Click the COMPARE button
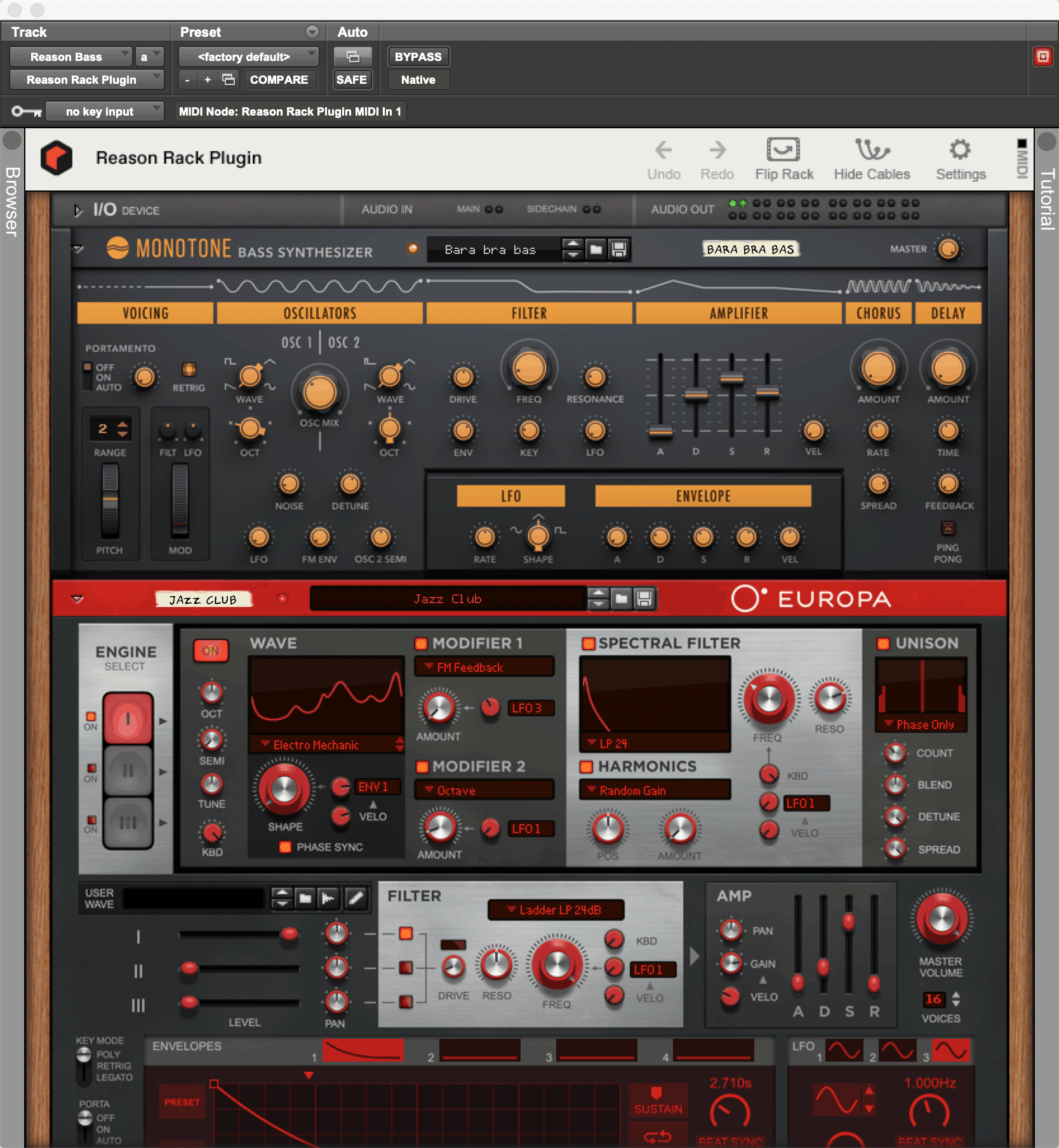Viewport: 1059px width, 1148px height. [x=279, y=79]
